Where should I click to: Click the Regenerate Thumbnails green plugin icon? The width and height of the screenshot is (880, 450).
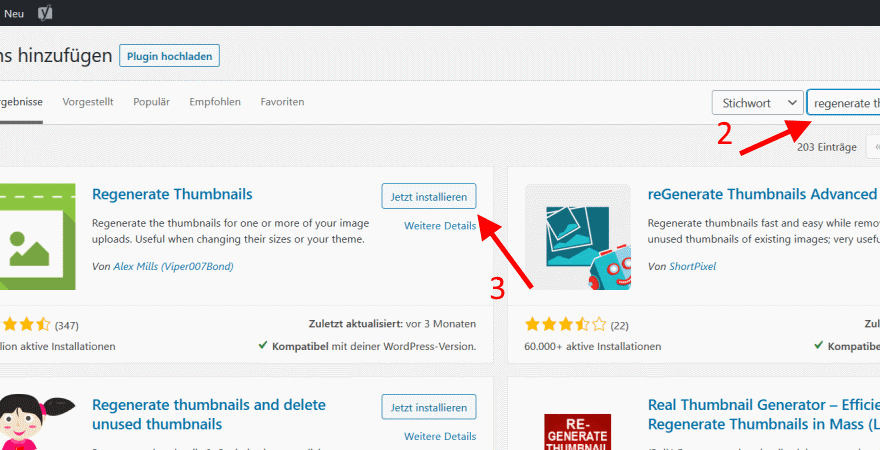coord(38,236)
